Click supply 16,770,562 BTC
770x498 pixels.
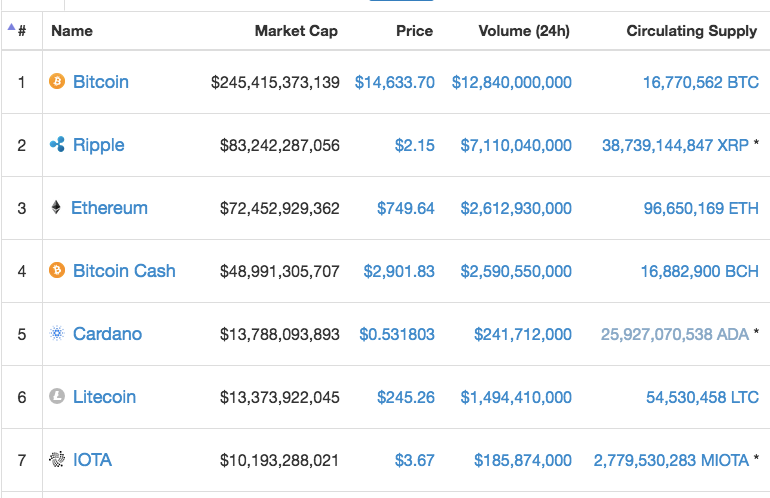(701, 82)
